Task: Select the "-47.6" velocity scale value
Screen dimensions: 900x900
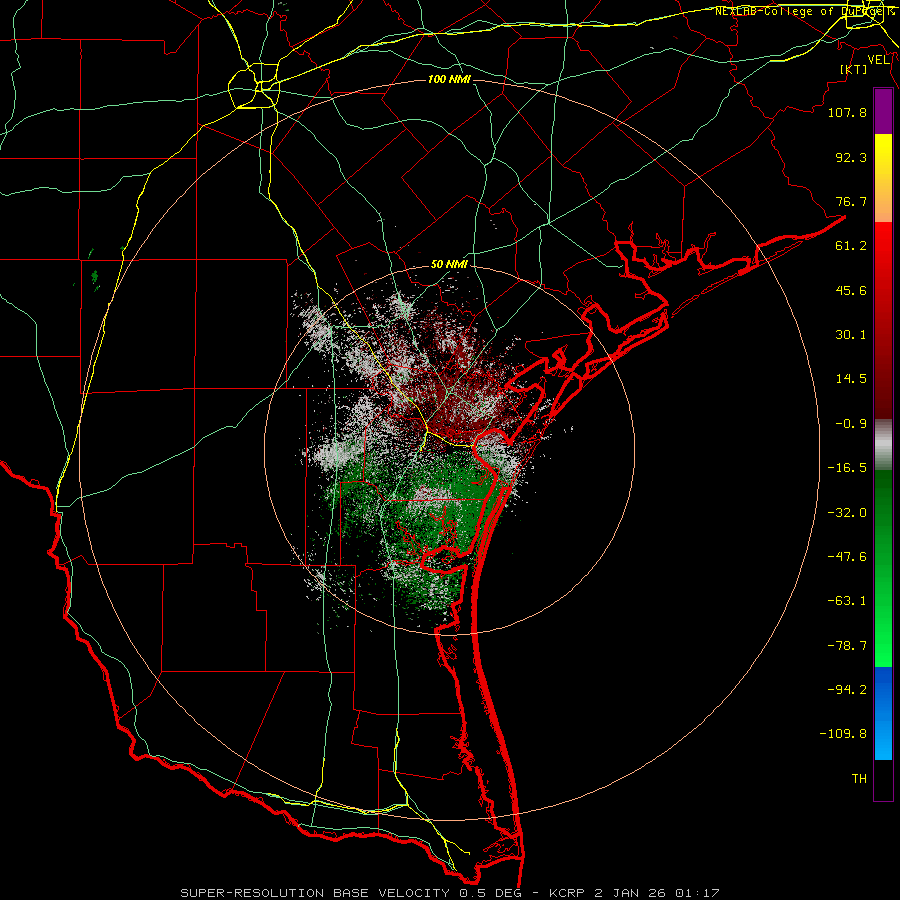Action: pos(847,557)
